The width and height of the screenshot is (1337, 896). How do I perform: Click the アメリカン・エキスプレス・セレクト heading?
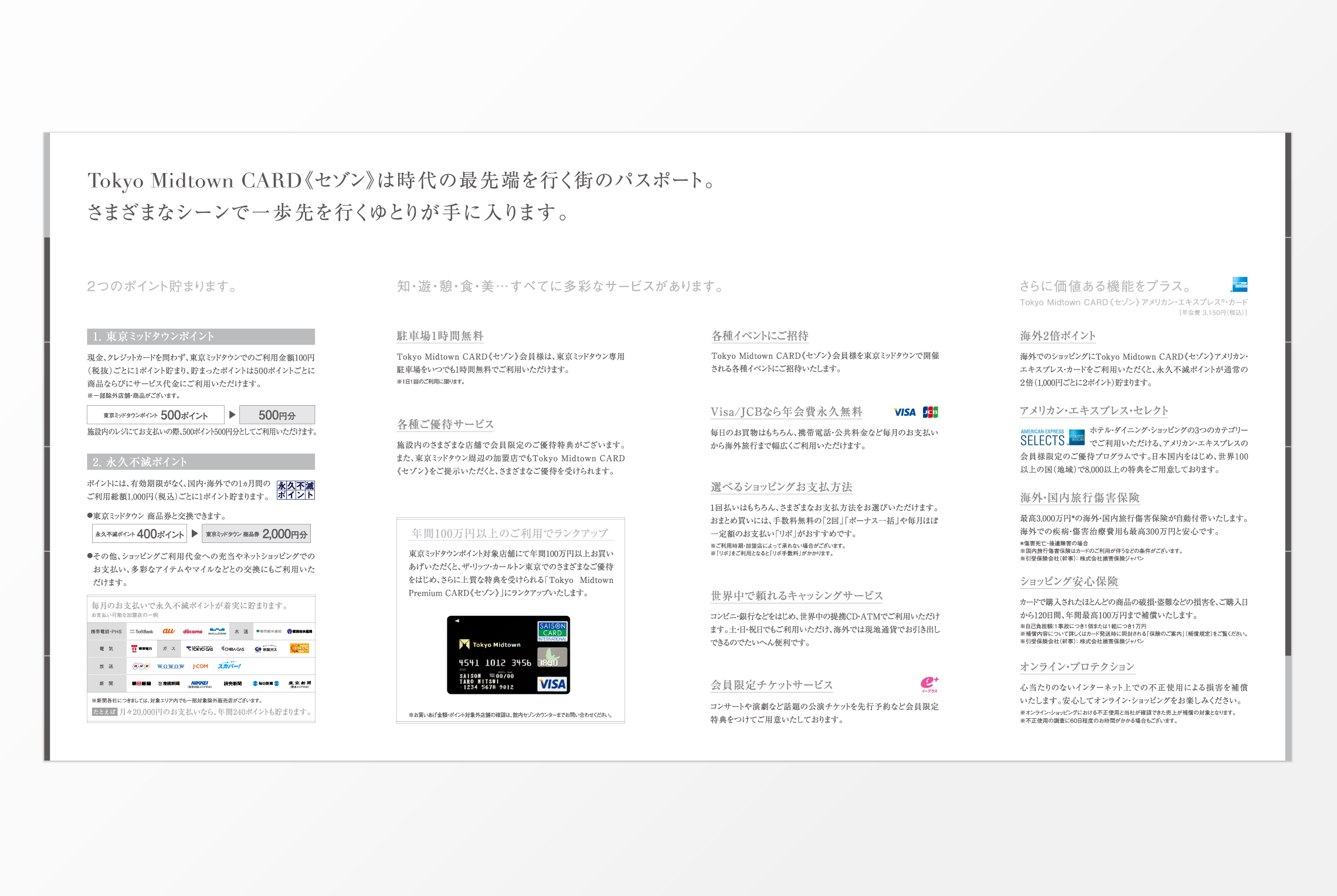1094,411
